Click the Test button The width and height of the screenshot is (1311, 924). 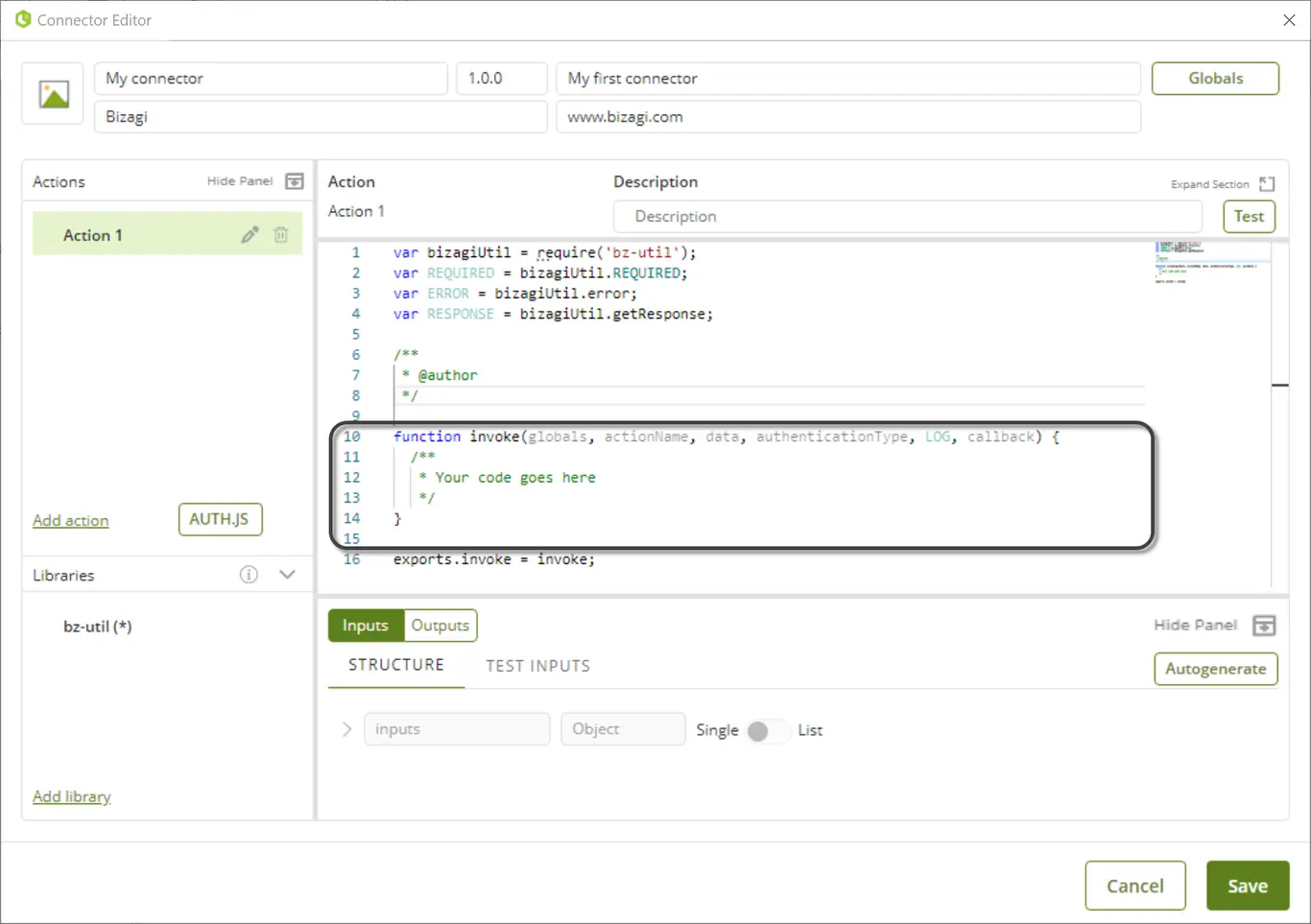point(1249,216)
